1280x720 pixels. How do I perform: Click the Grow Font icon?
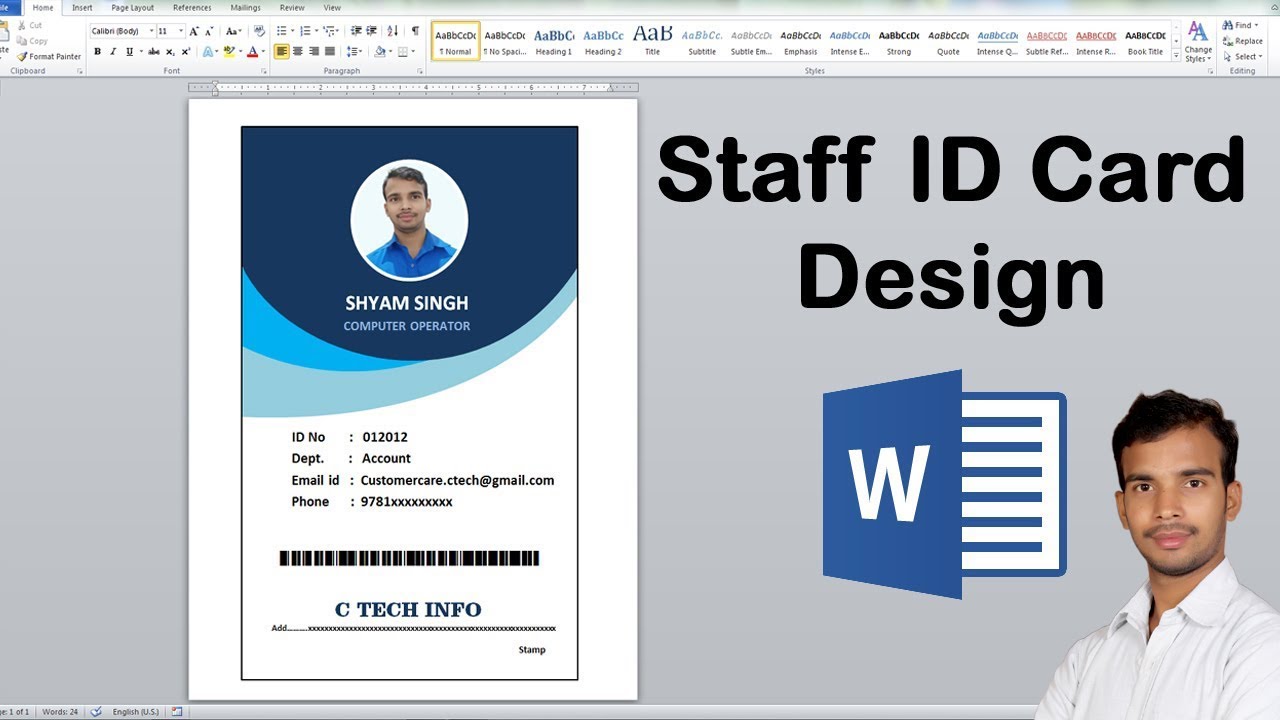pos(194,31)
